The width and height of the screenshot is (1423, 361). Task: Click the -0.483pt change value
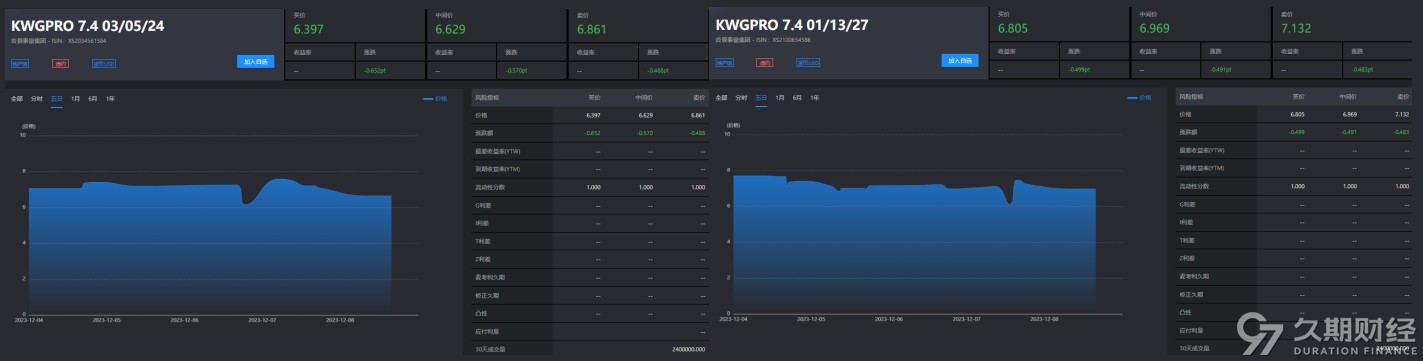tap(1363, 70)
